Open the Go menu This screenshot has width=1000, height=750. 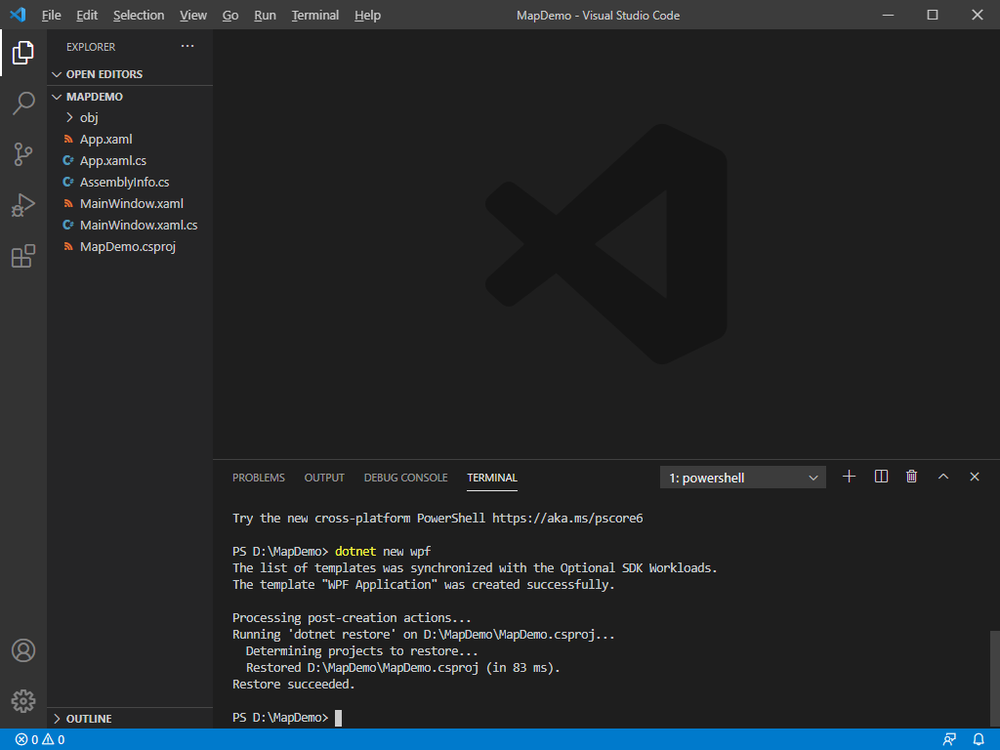point(230,15)
